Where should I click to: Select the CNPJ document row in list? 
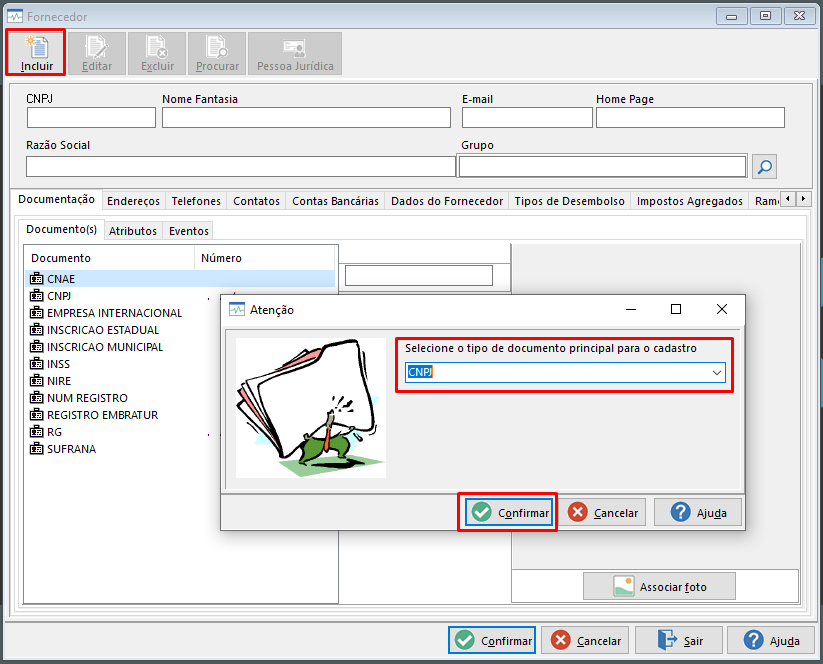pyautogui.click(x=122, y=296)
